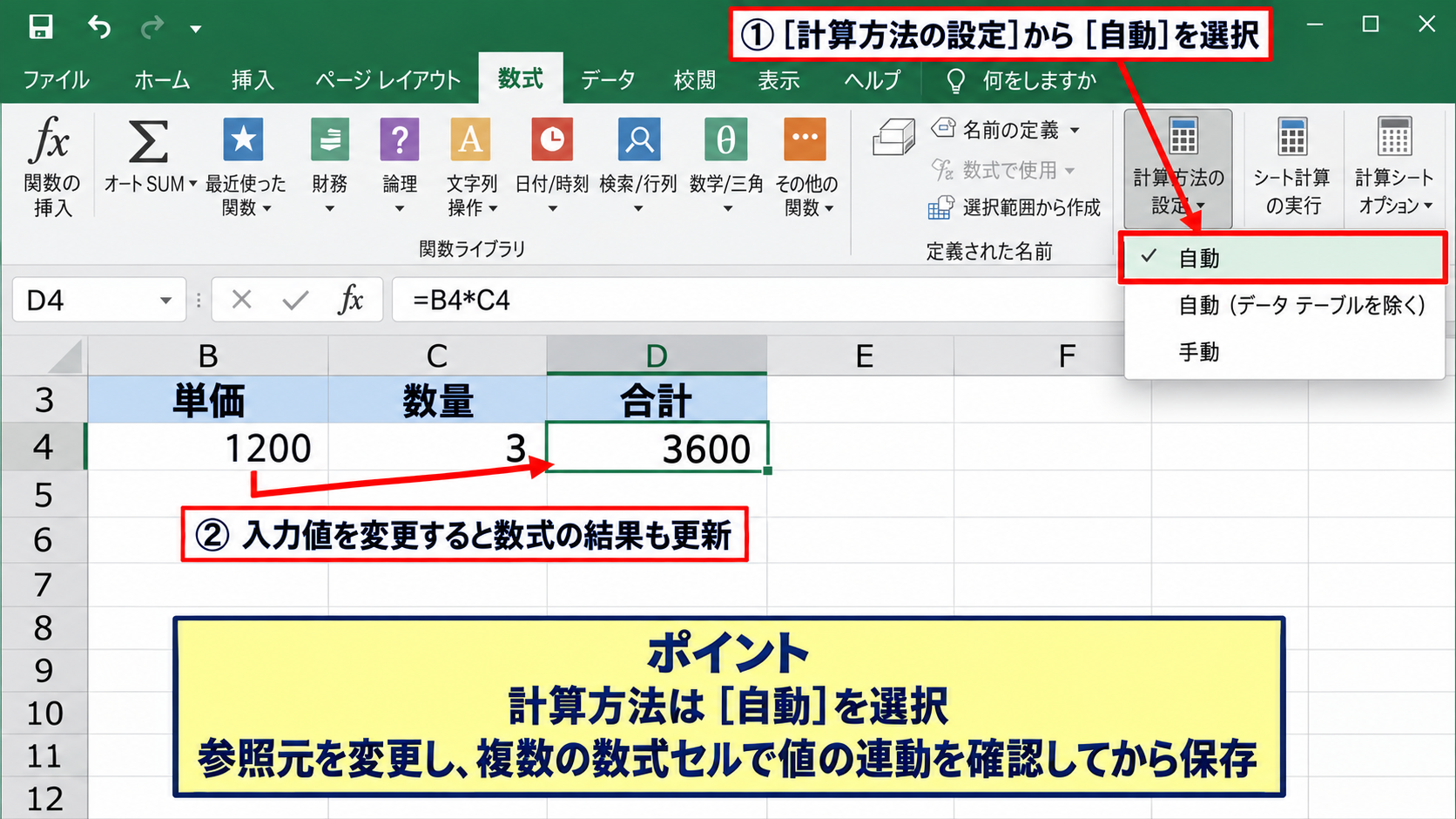The height and width of the screenshot is (819, 1456).
Task: Switch to the ファイル tab
Action: (x=57, y=80)
